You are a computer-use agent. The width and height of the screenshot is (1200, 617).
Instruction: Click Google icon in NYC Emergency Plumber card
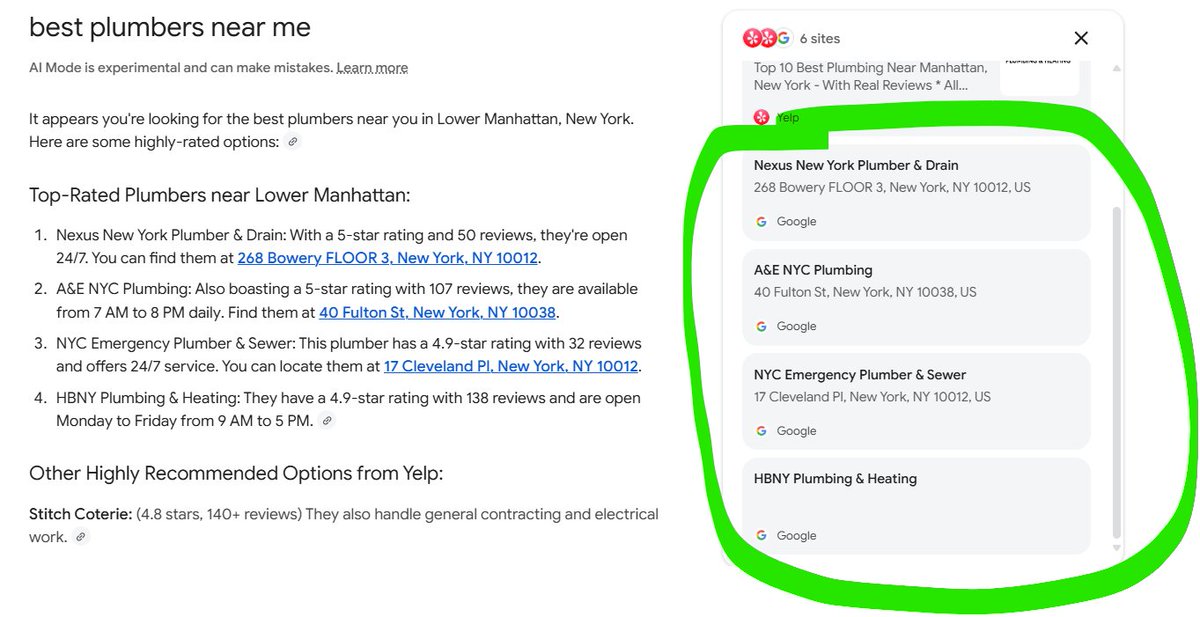761,431
